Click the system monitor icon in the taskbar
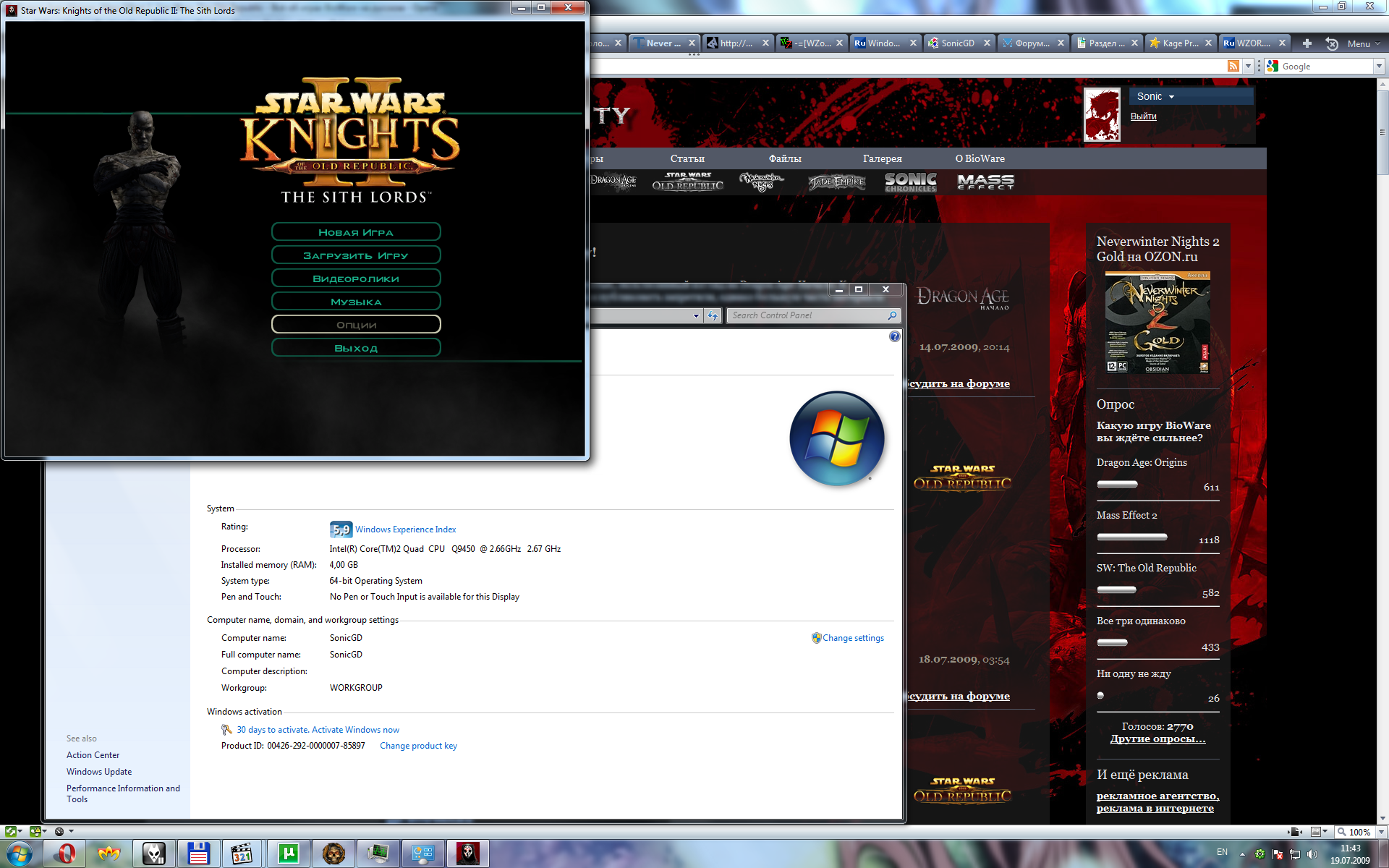 [x=378, y=854]
